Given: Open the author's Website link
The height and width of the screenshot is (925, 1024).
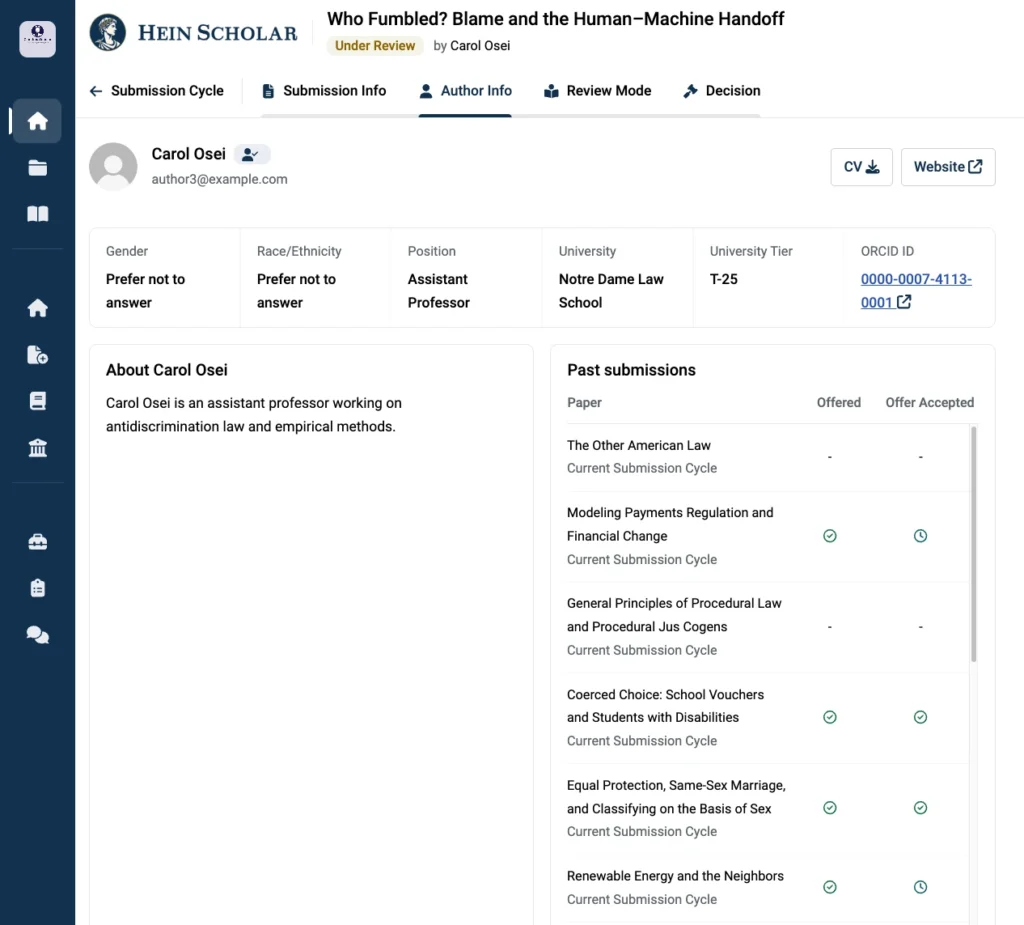Looking at the screenshot, I should (948, 167).
